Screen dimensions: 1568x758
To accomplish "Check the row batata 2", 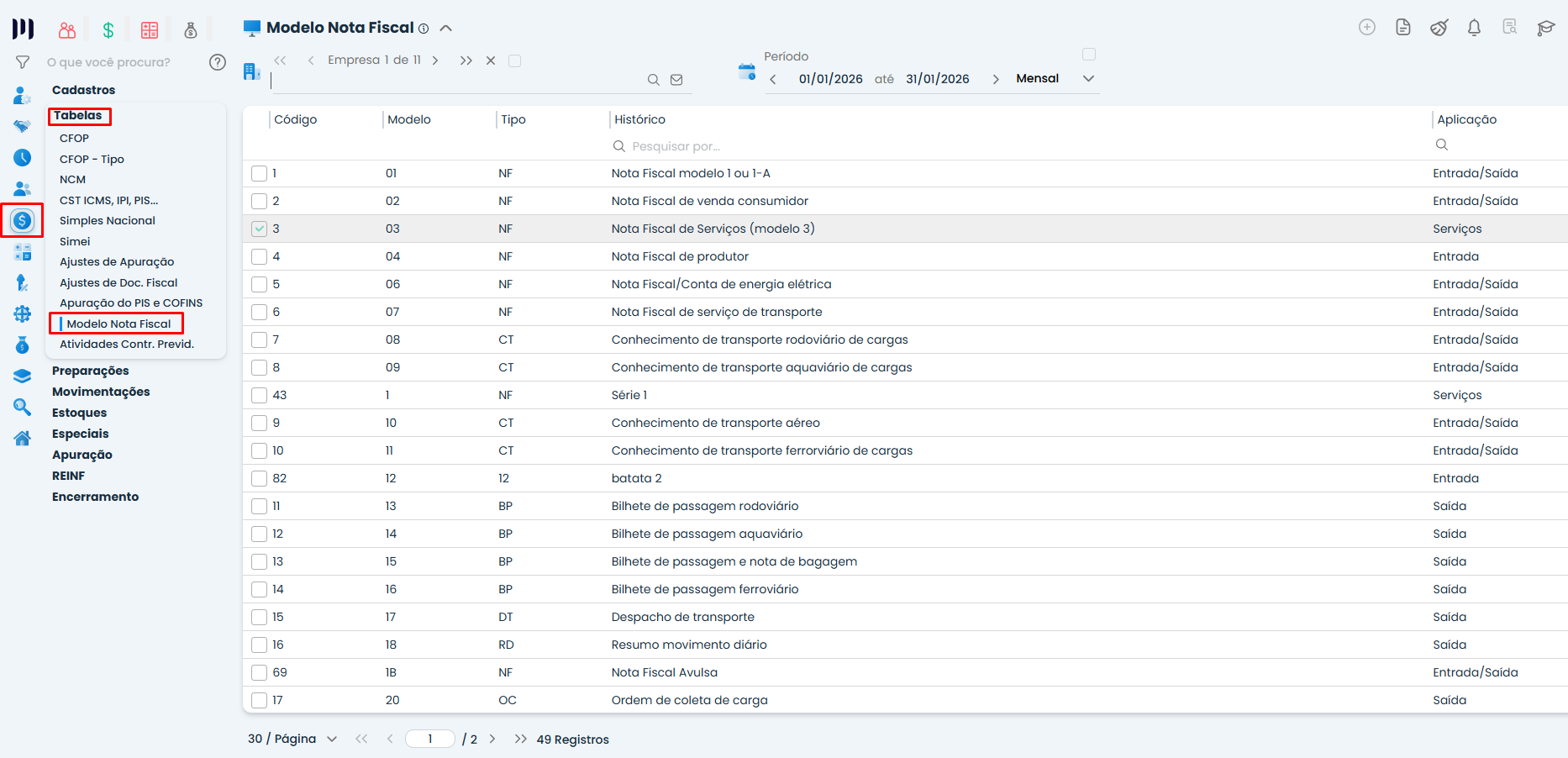I will tap(260, 479).
